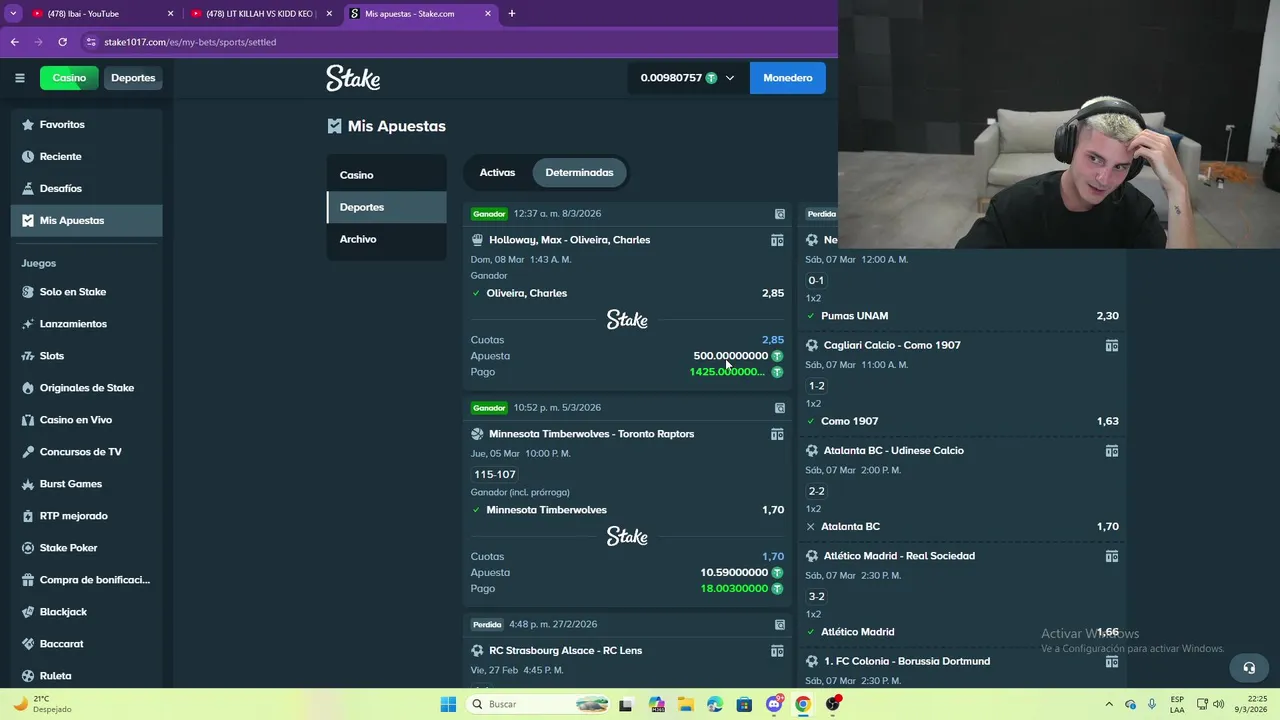Click the 1425 Pago amount
The image size is (1280, 720).
coord(727,372)
